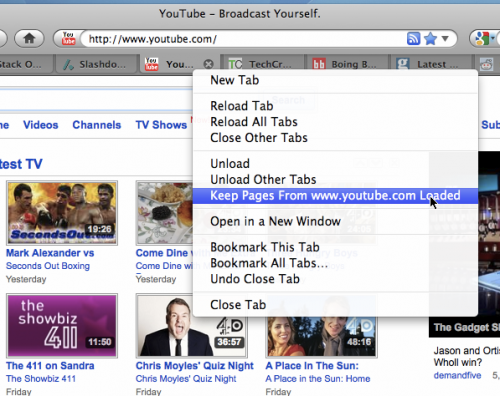Image resolution: width=500 pixels, height=396 pixels.
Task: Switch to the Slashdot tab
Action: point(96,64)
